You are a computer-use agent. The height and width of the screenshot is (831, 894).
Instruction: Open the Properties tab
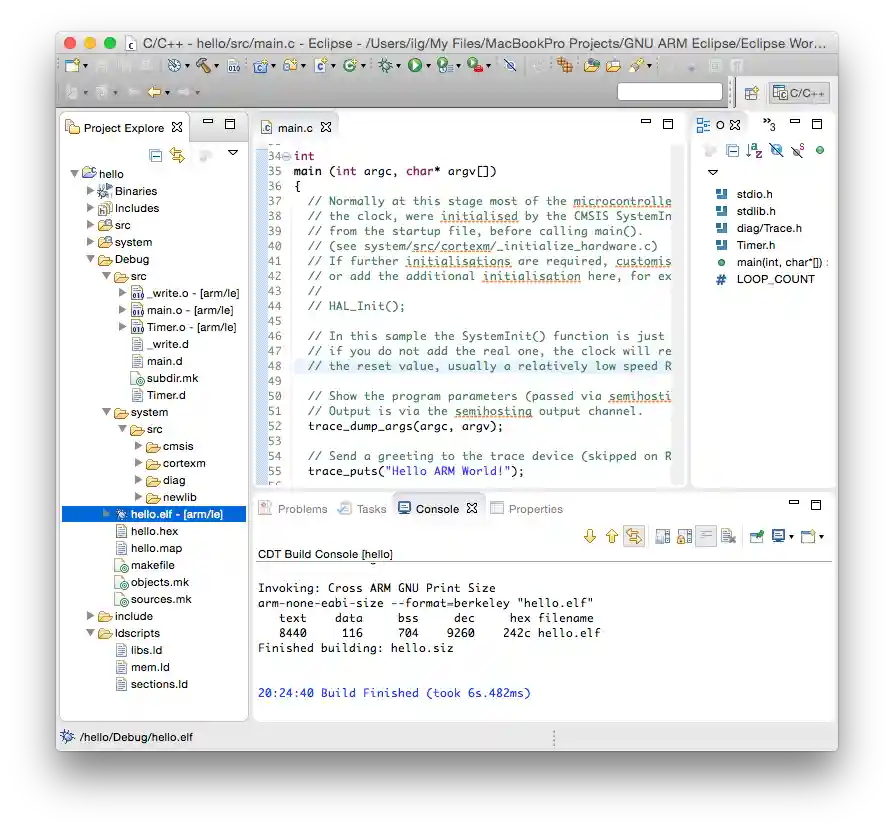pyautogui.click(x=535, y=509)
